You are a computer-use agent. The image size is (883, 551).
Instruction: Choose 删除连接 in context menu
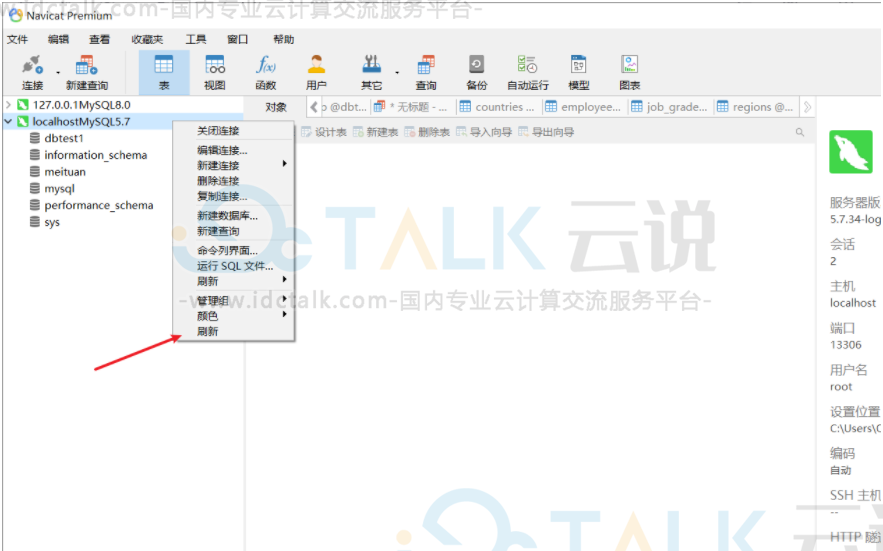tap(233, 181)
